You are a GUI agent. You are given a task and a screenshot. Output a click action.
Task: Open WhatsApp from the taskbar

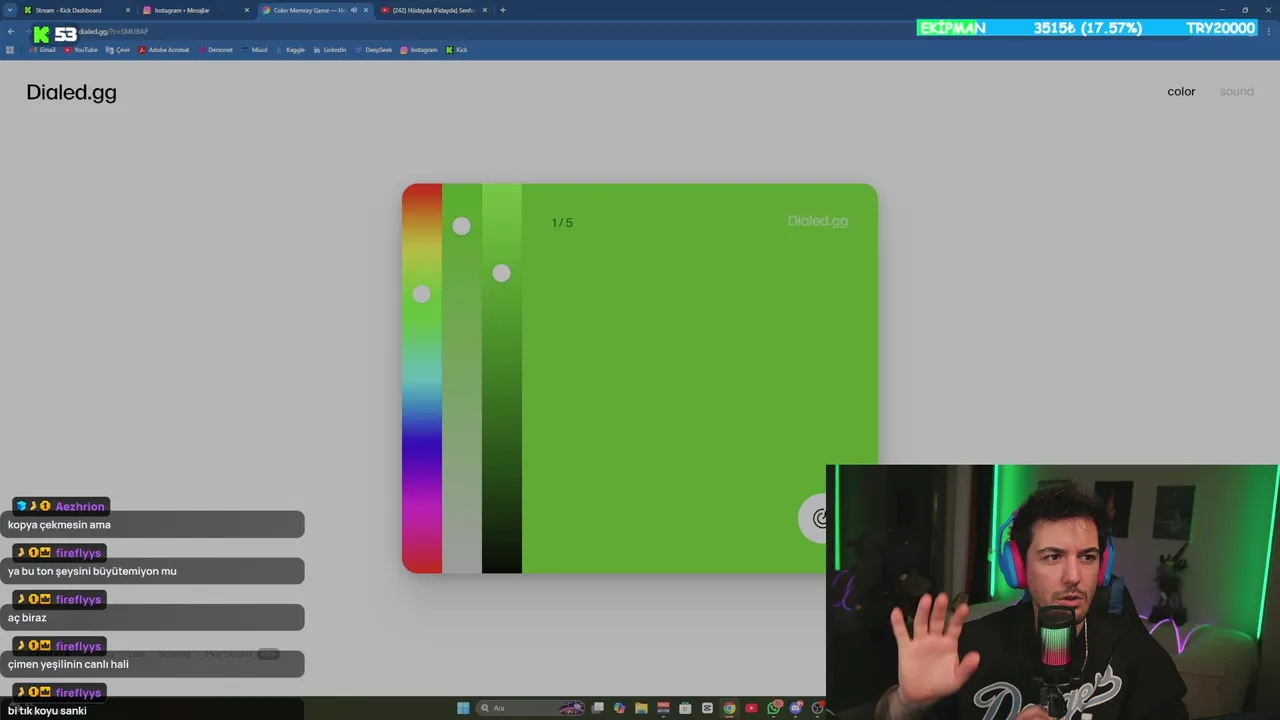tap(774, 708)
